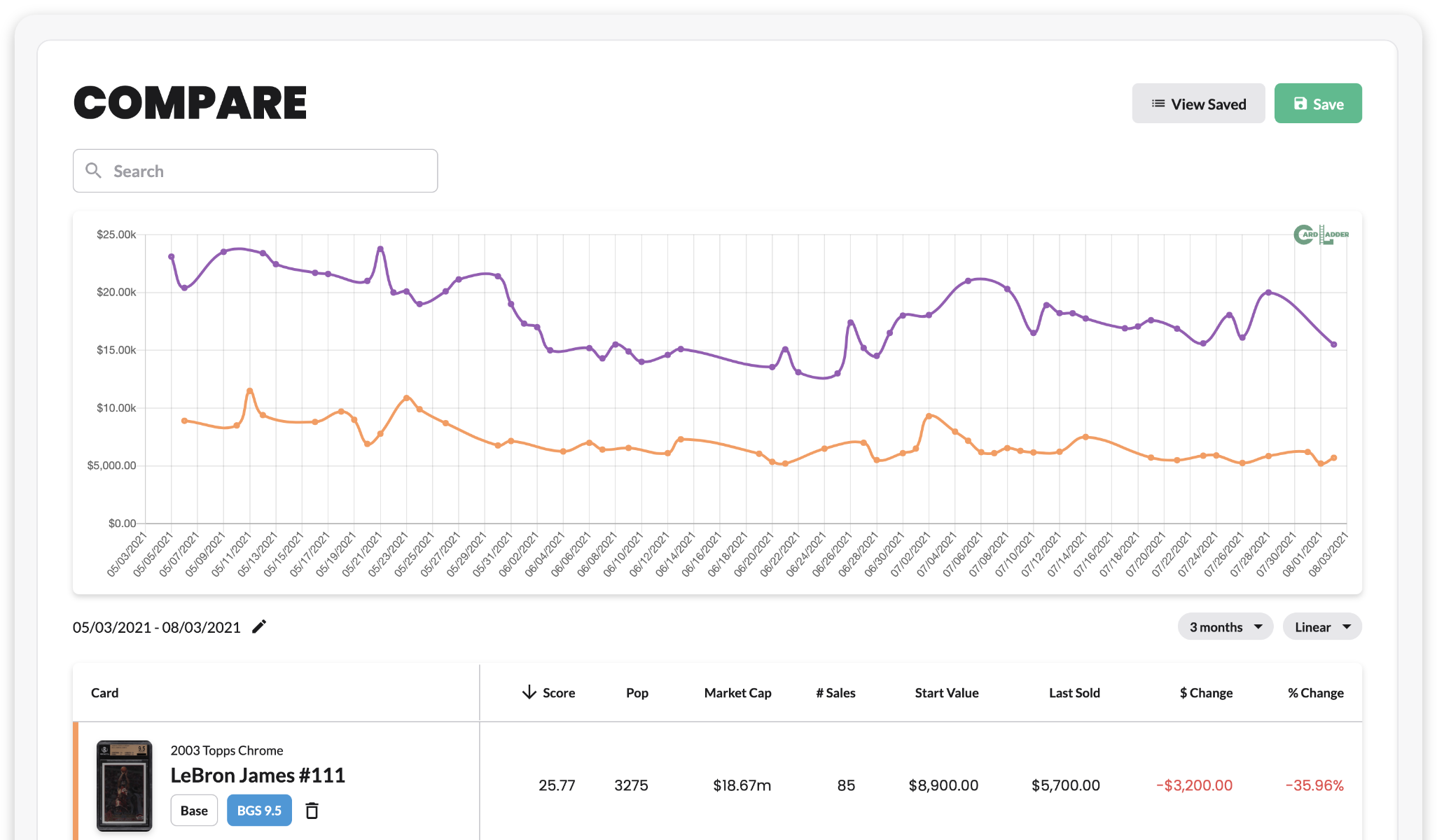Open the 3 months range dropdown
The width and height of the screenshot is (1437, 840).
(x=1225, y=626)
